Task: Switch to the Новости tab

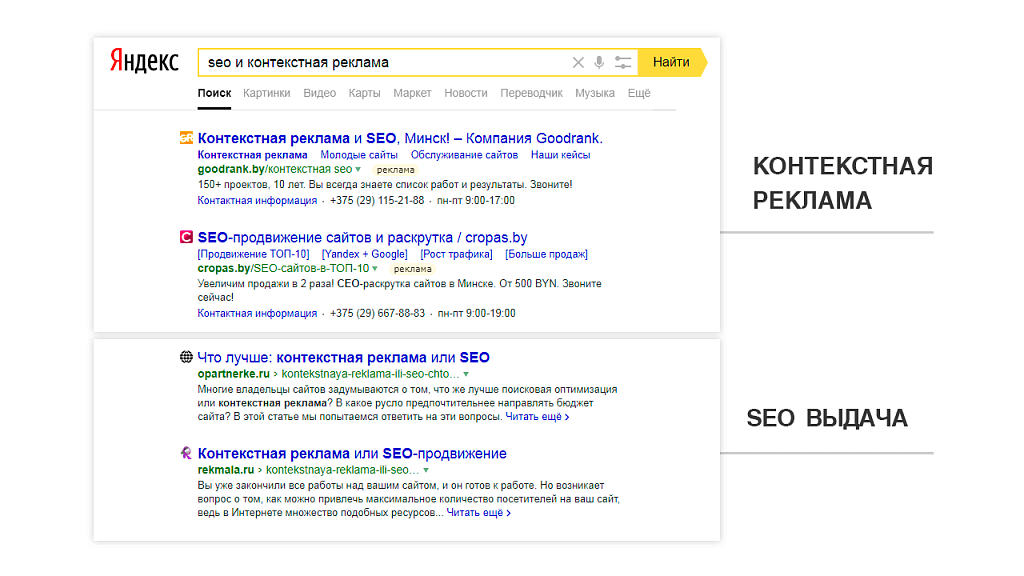Action: 466,93
